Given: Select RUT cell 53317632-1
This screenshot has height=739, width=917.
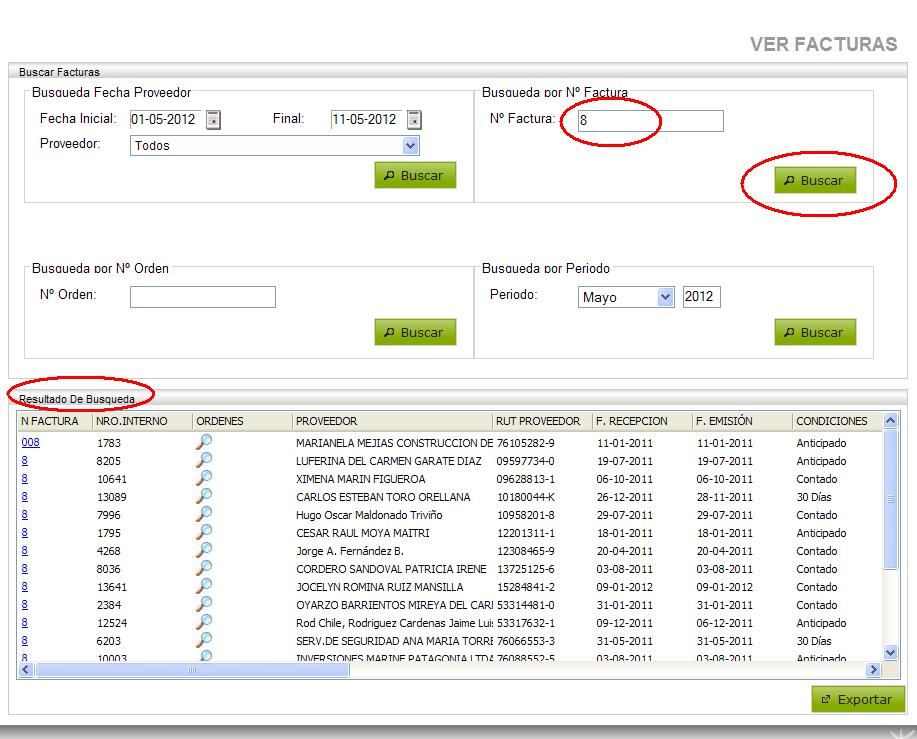Looking at the screenshot, I should click(x=526, y=623).
